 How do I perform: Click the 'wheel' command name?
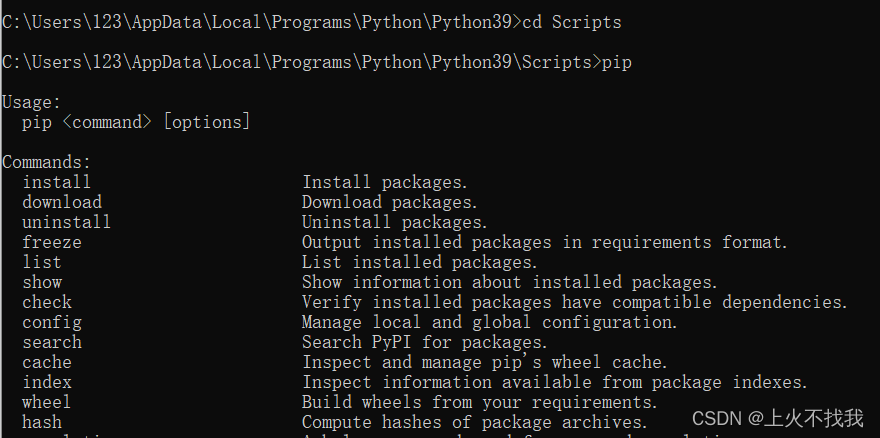point(47,403)
